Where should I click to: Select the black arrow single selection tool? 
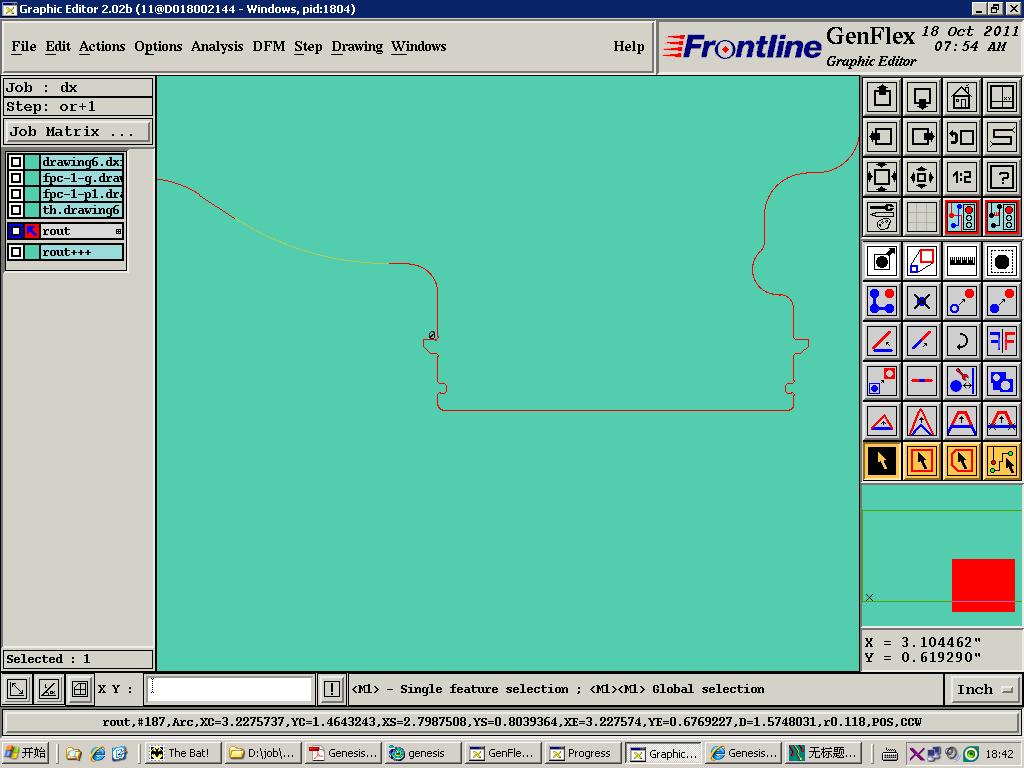pos(882,461)
